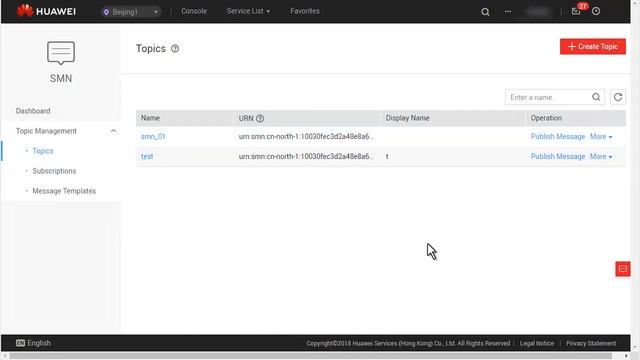Open More dropdown for test topic
This screenshot has width=640, height=360.
pyautogui.click(x=601, y=157)
